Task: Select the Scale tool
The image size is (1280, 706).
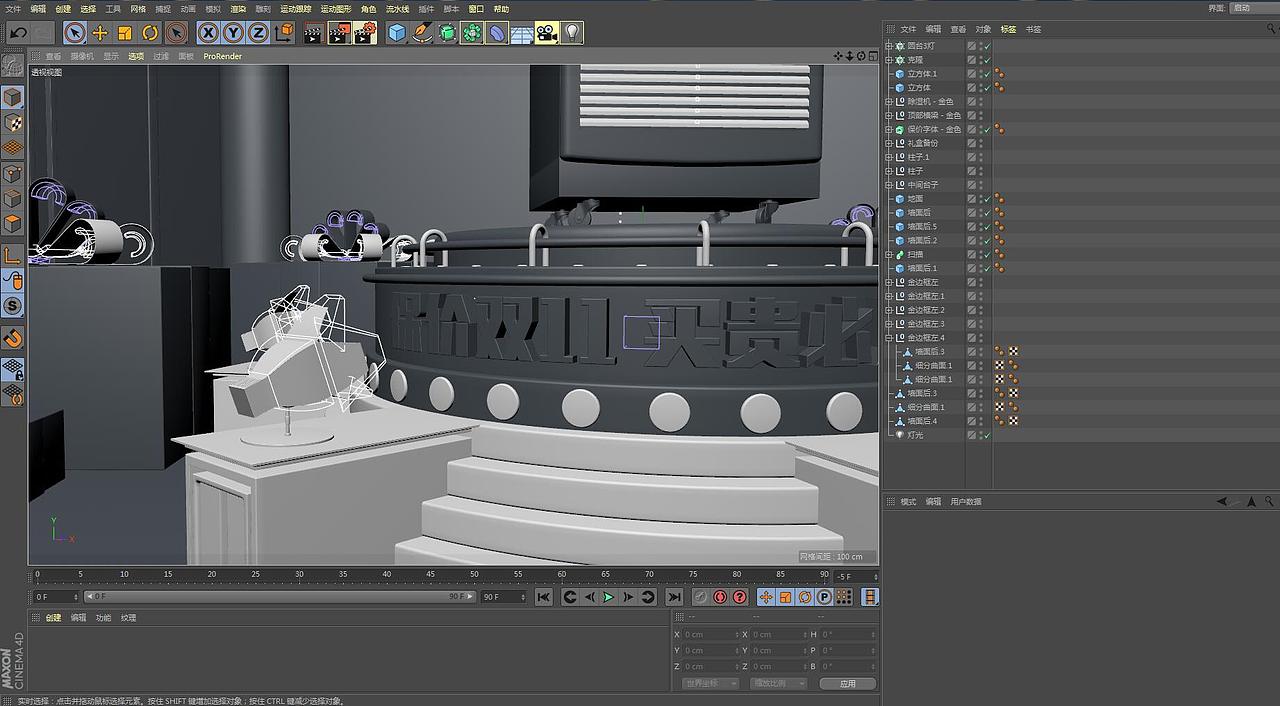Action: click(124, 32)
